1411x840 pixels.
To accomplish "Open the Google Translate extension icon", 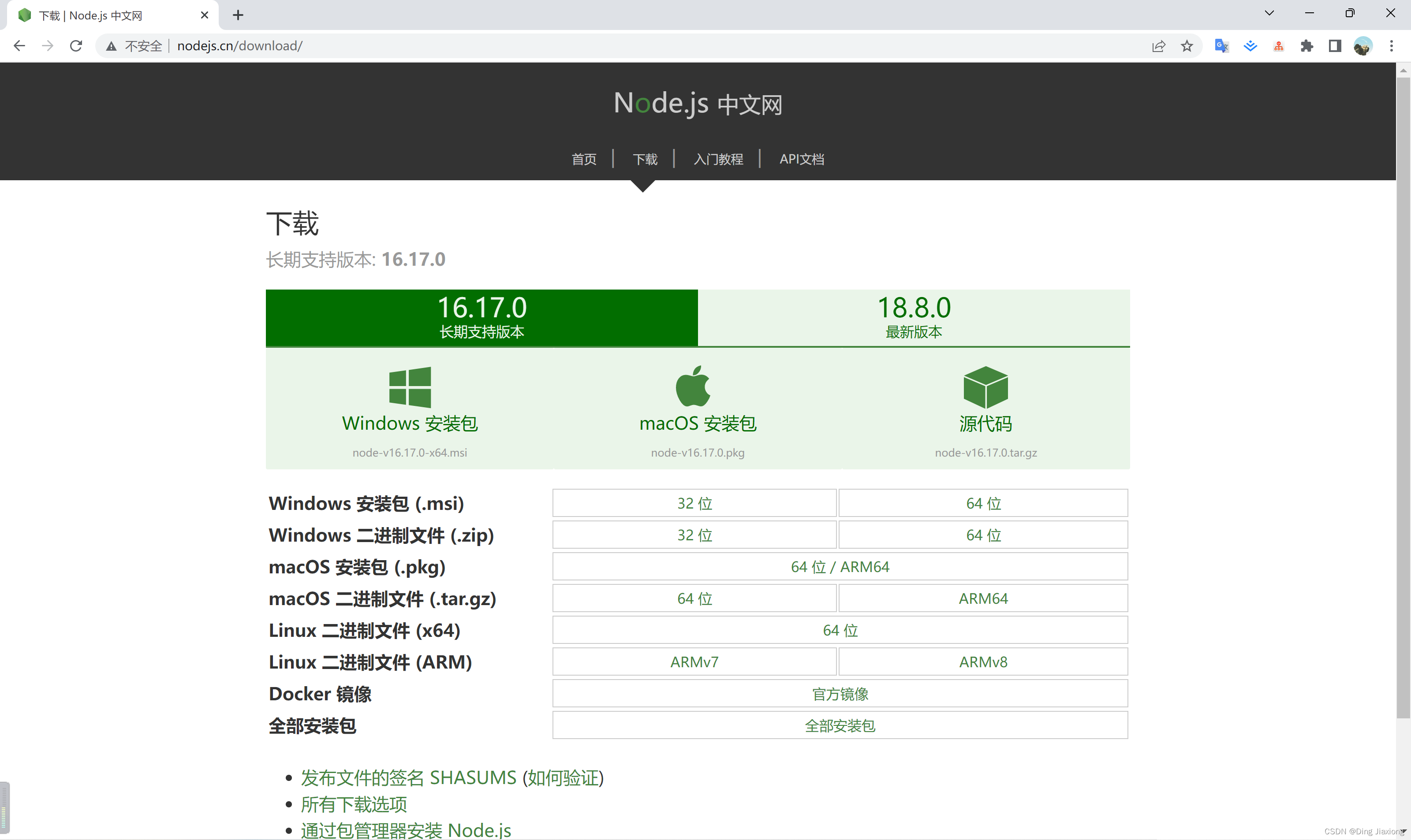I will 1221,46.
